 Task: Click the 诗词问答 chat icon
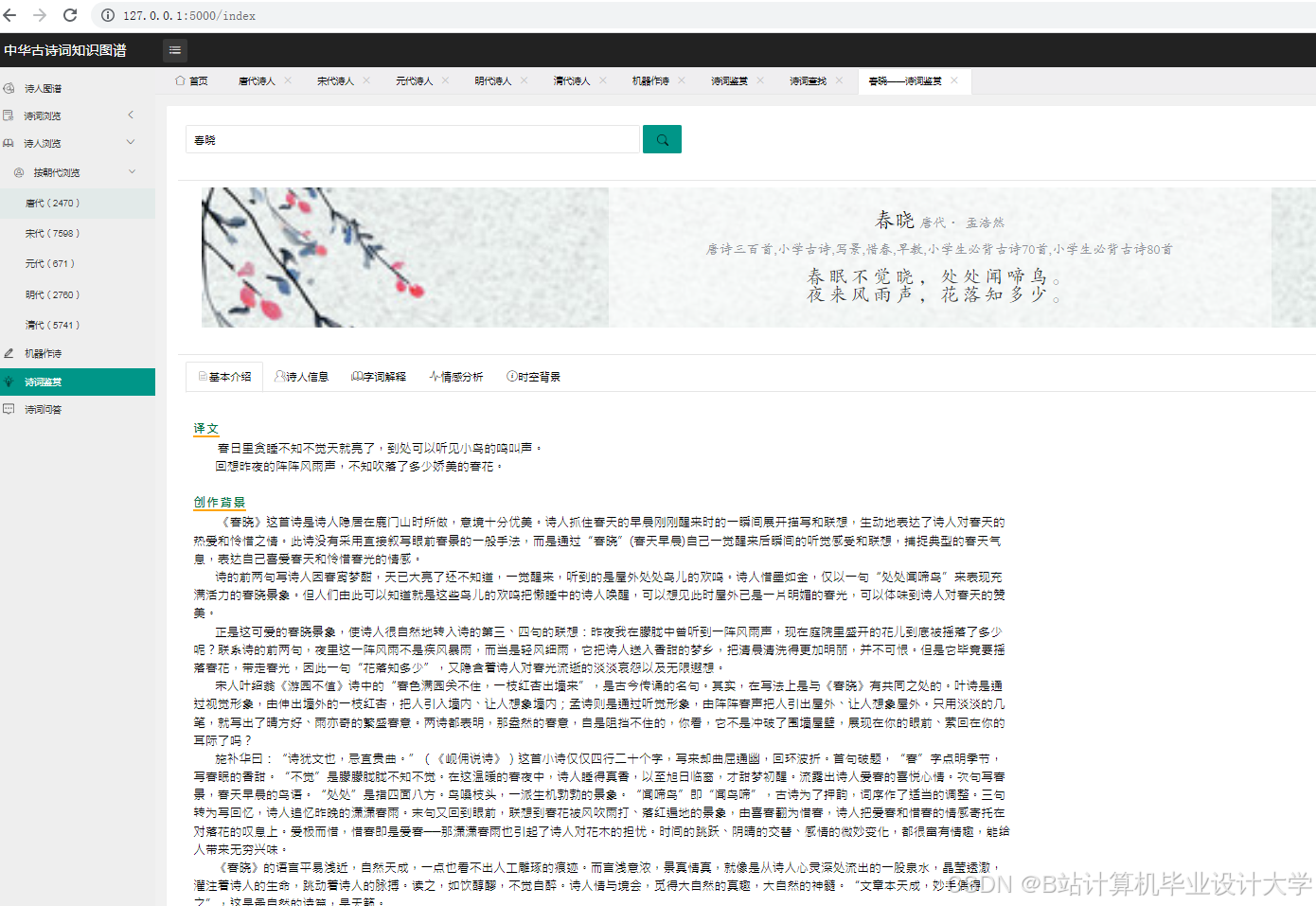click(x=9, y=409)
